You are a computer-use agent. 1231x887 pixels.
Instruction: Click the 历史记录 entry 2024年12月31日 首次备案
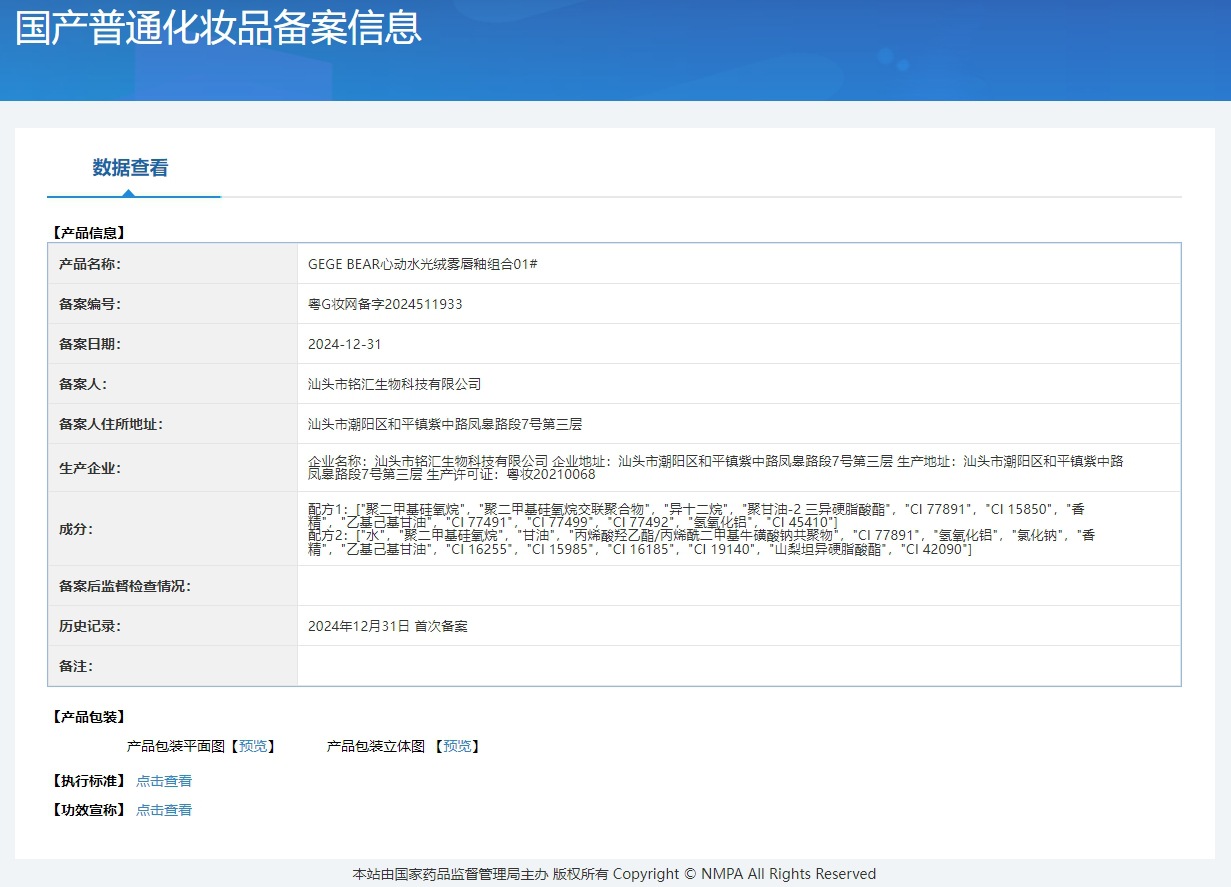[391, 625]
